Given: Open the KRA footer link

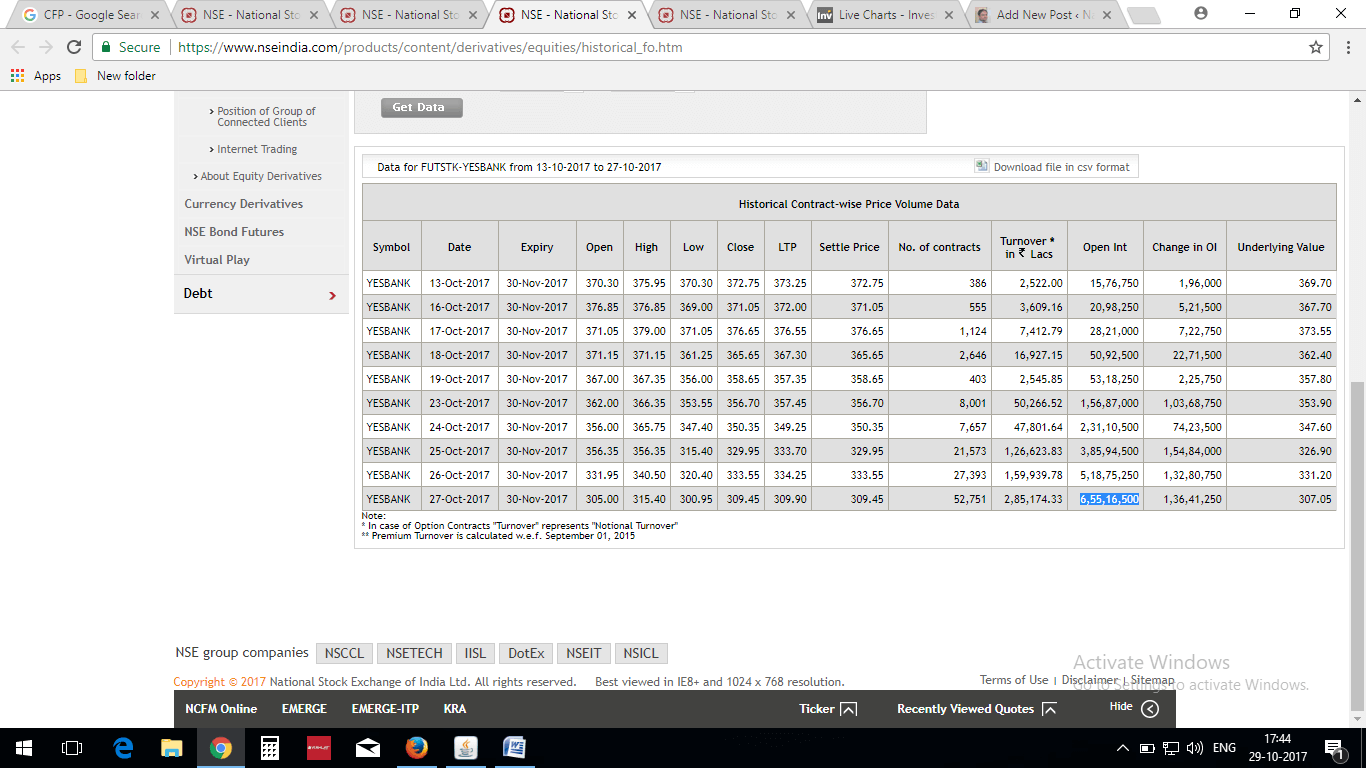Looking at the screenshot, I should 455,709.
